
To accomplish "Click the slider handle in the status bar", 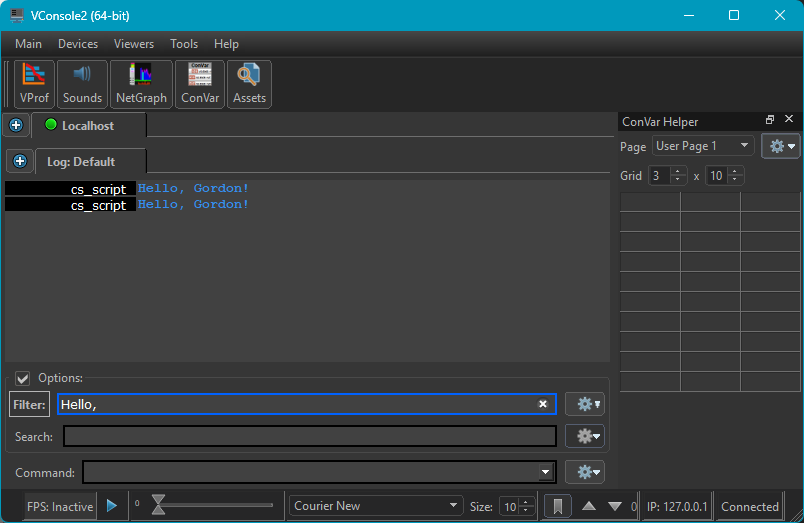I will tap(158, 506).
